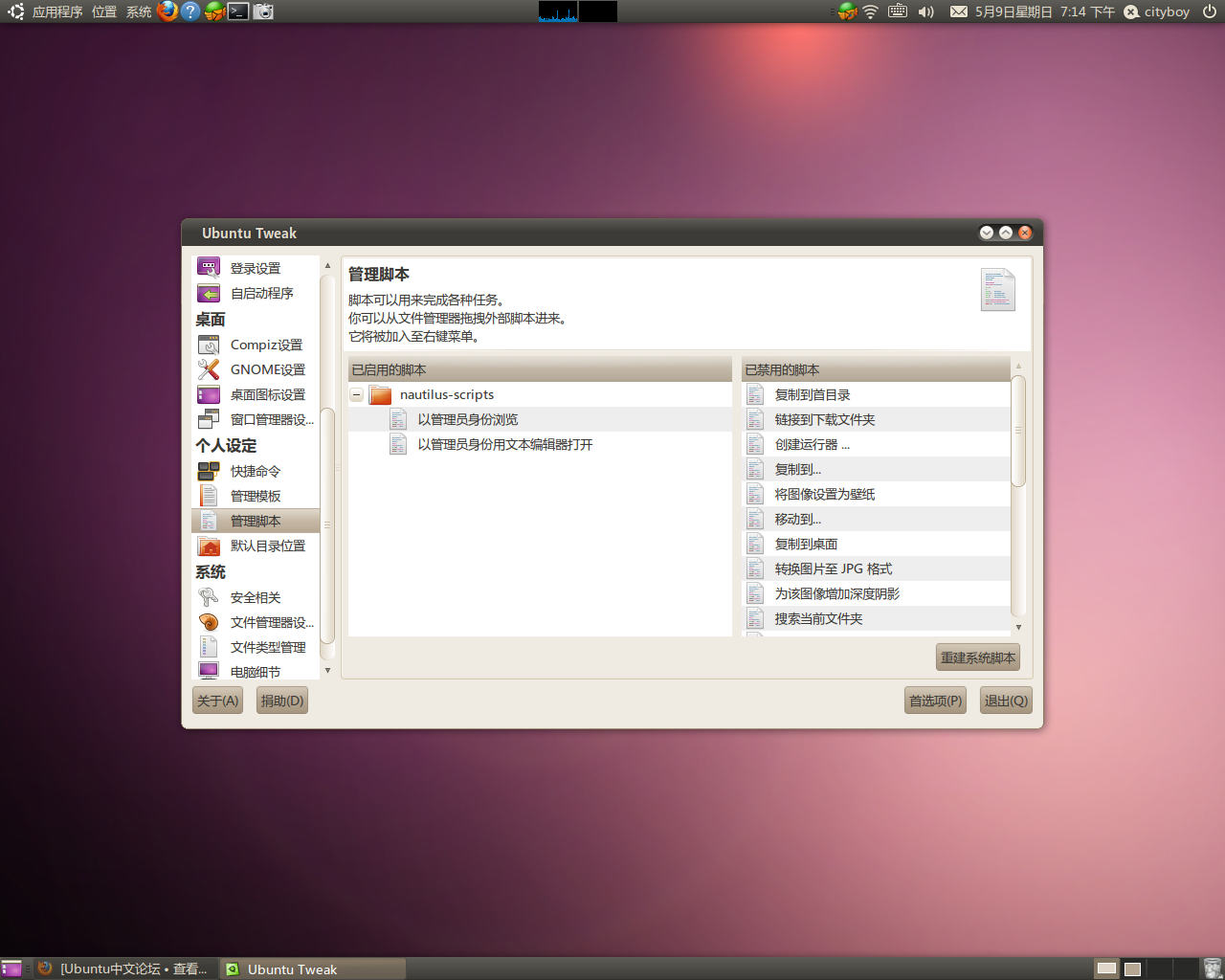Open 文件类型管理 sidebar entry
This screenshot has width=1225, height=980.
(x=256, y=647)
